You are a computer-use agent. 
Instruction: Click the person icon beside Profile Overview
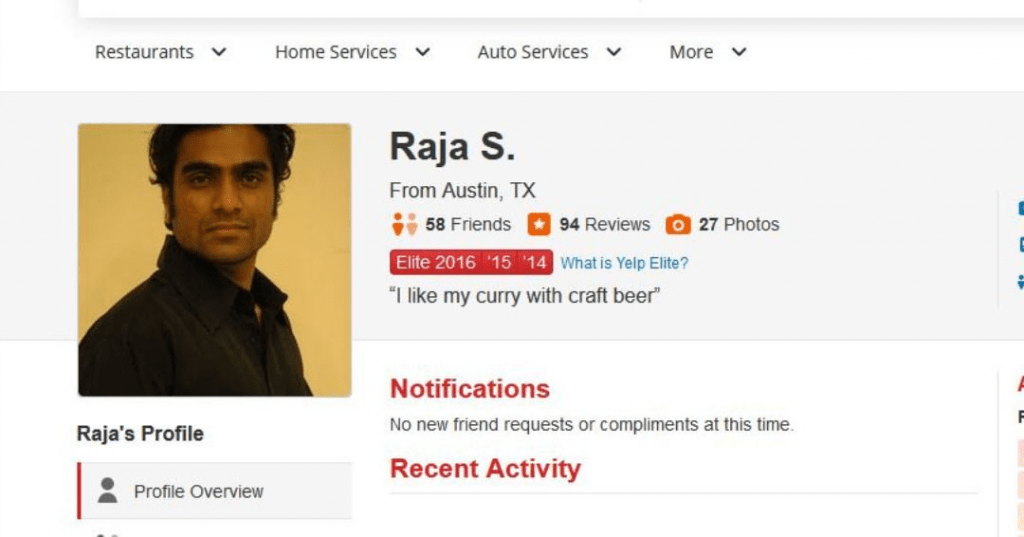pyautogui.click(x=107, y=490)
